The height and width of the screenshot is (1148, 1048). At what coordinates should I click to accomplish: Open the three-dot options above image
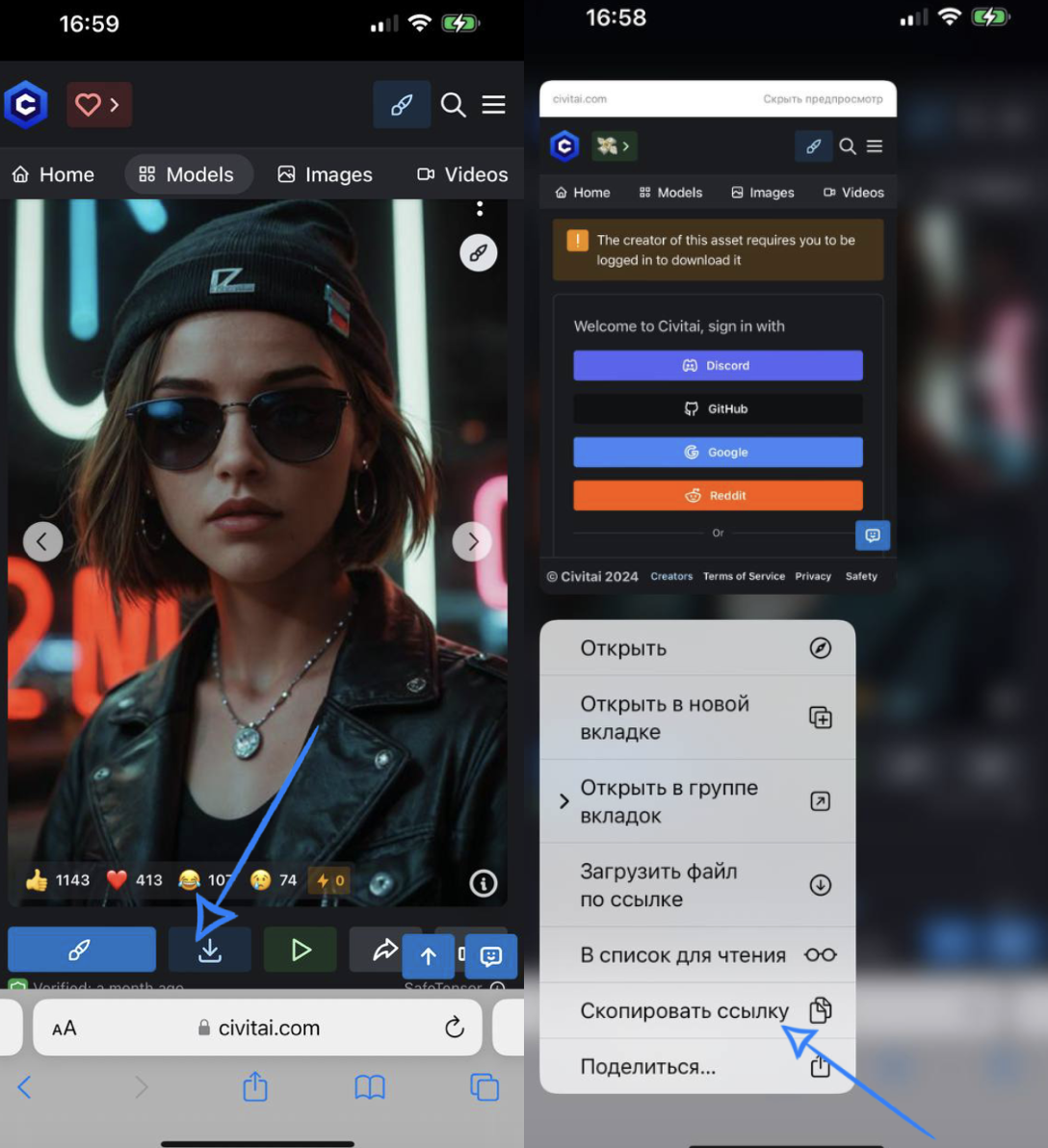pos(480,208)
